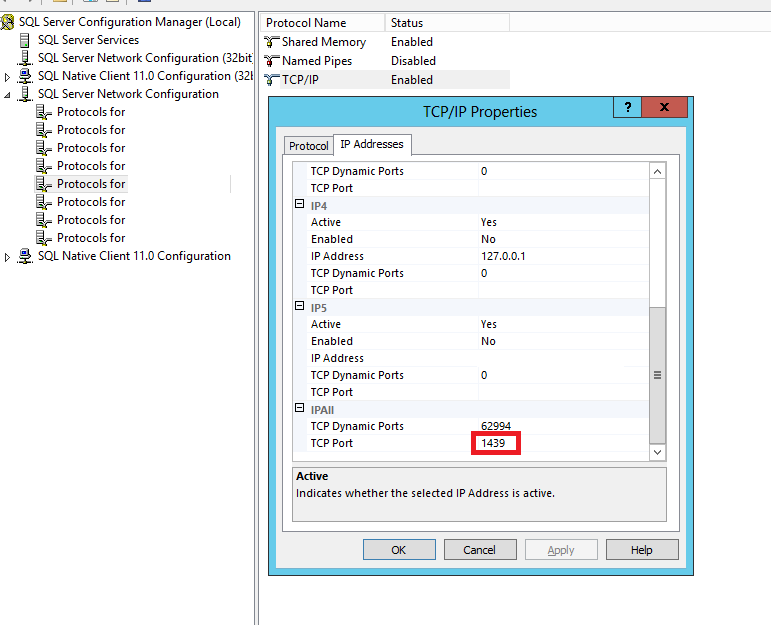
Task: Click the IP5 Active value Yes
Action: (489, 325)
